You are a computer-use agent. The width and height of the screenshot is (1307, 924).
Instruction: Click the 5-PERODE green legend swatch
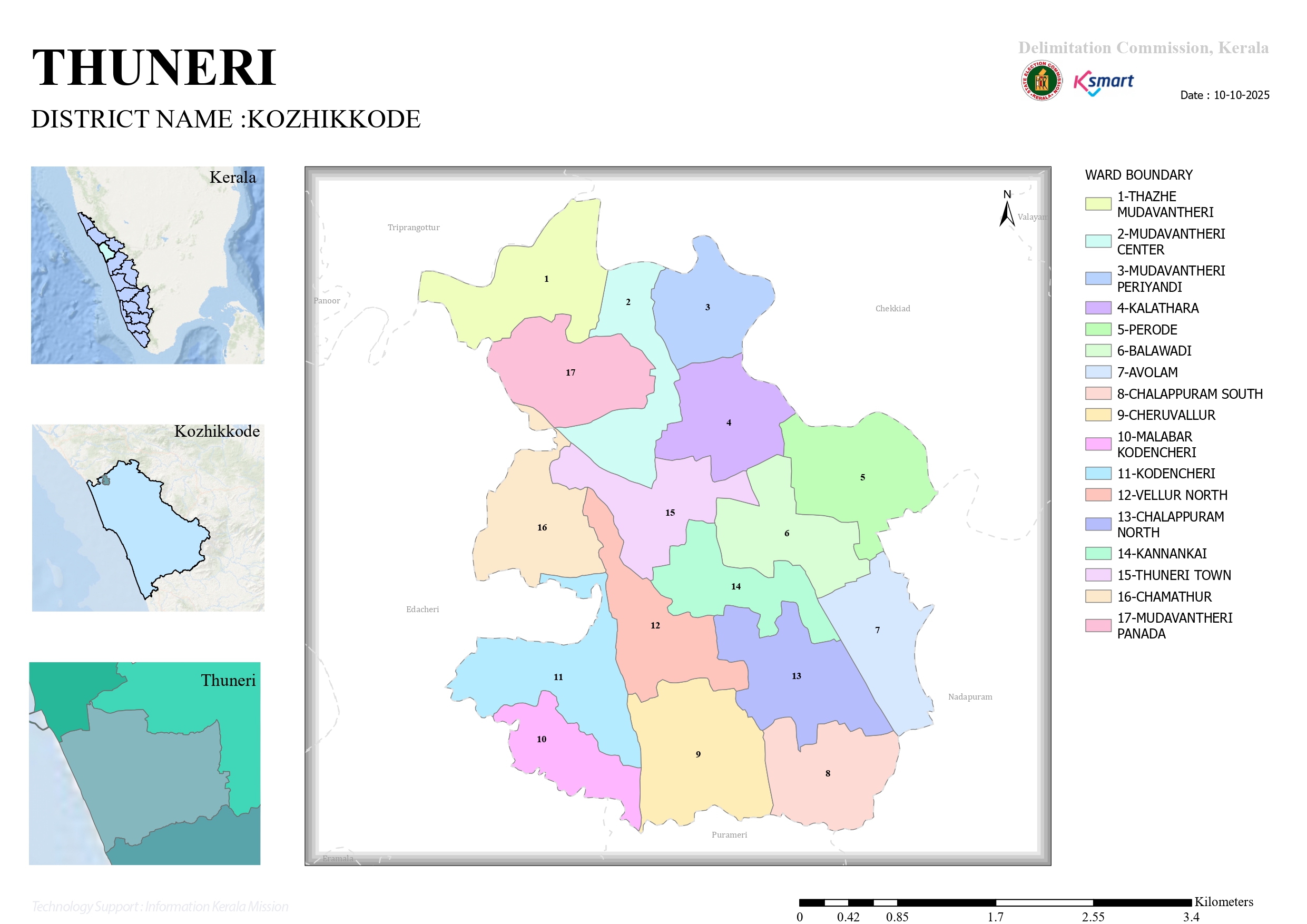[x=1098, y=330]
